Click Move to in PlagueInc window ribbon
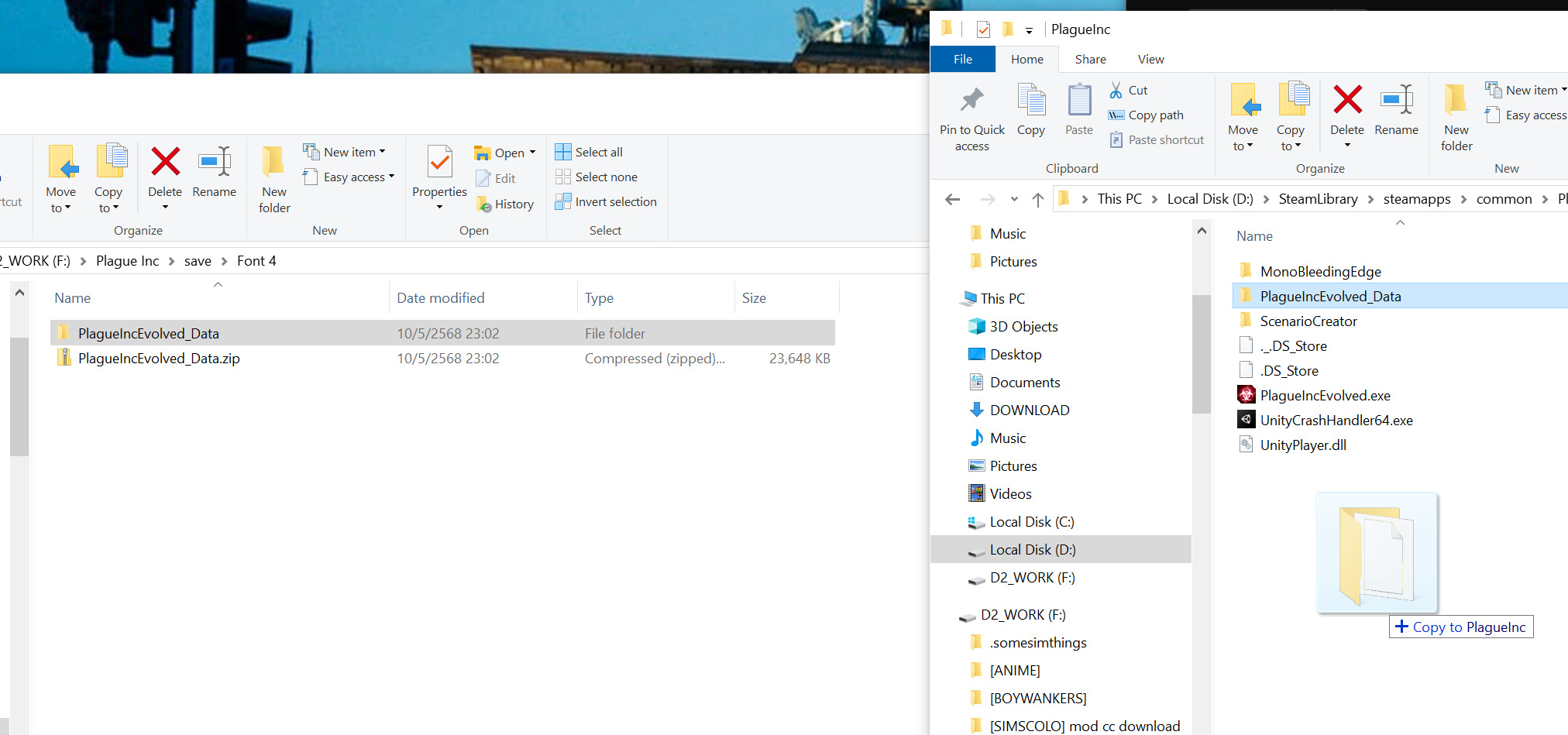The width and height of the screenshot is (1568, 735). (x=1243, y=117)
